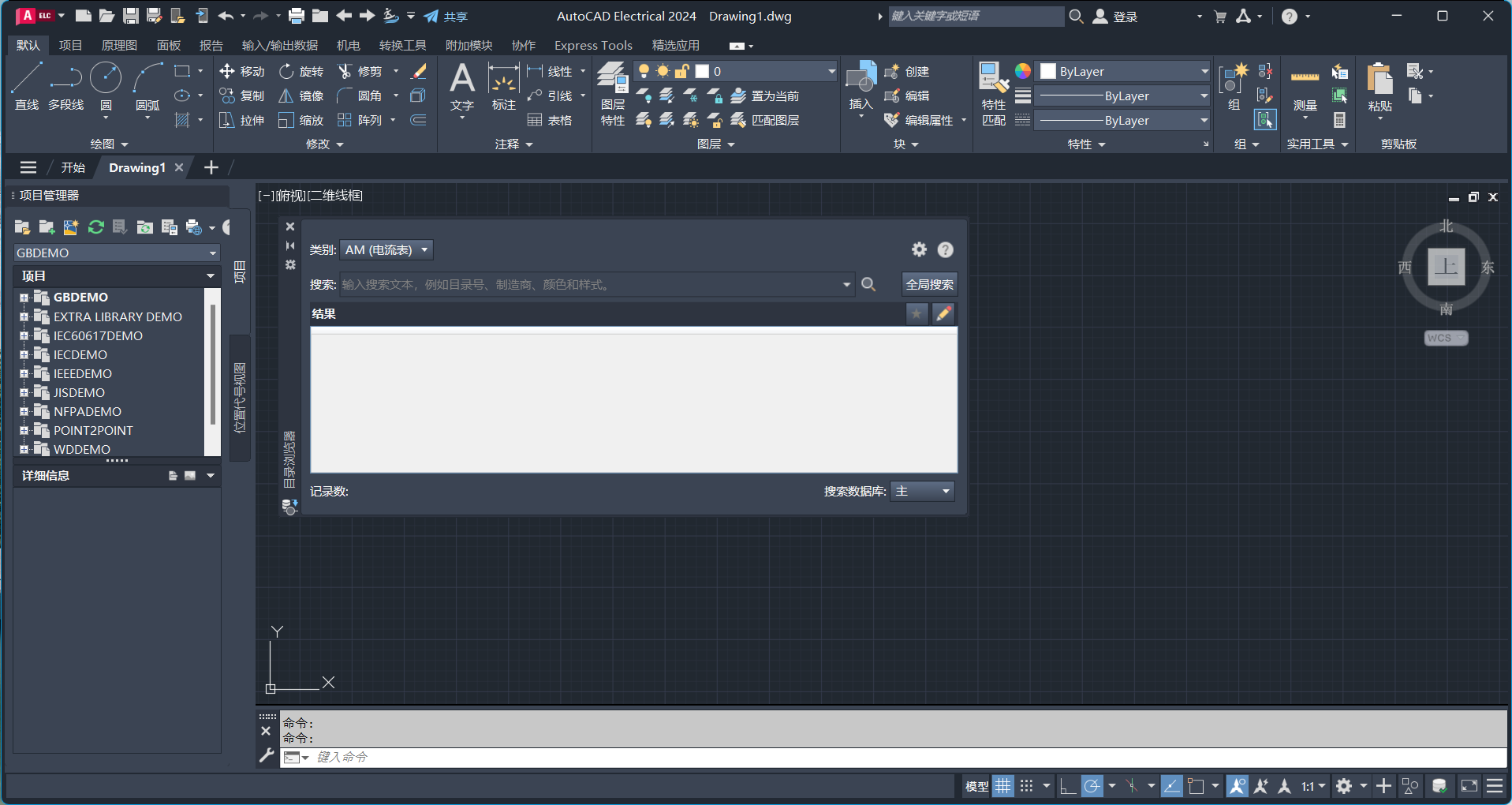Open the Express Tools ribbon tab

coord(593,46)
